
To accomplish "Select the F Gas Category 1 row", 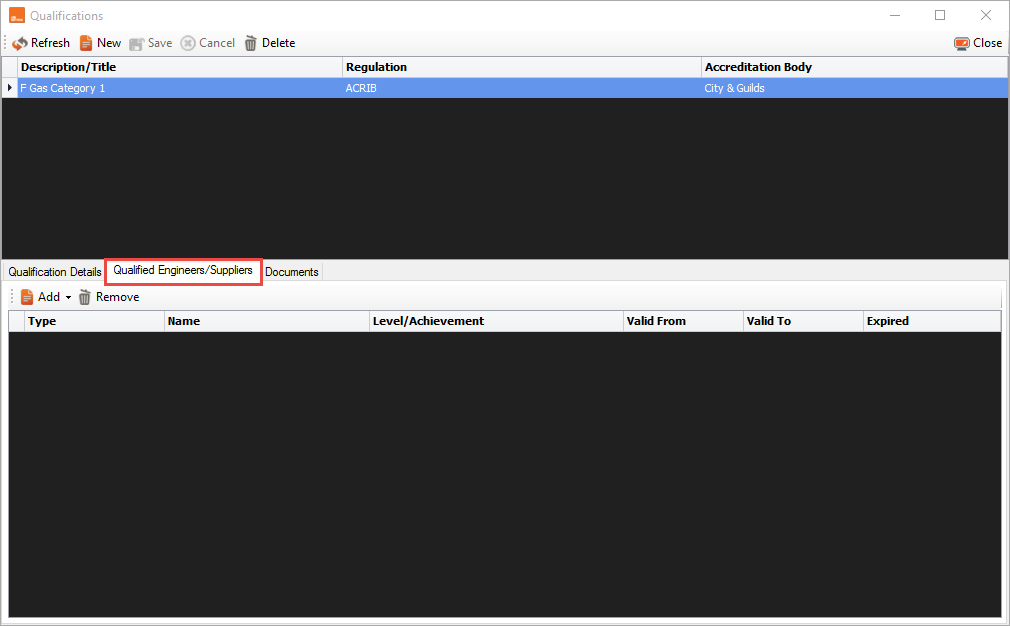I will pos(180,88).
